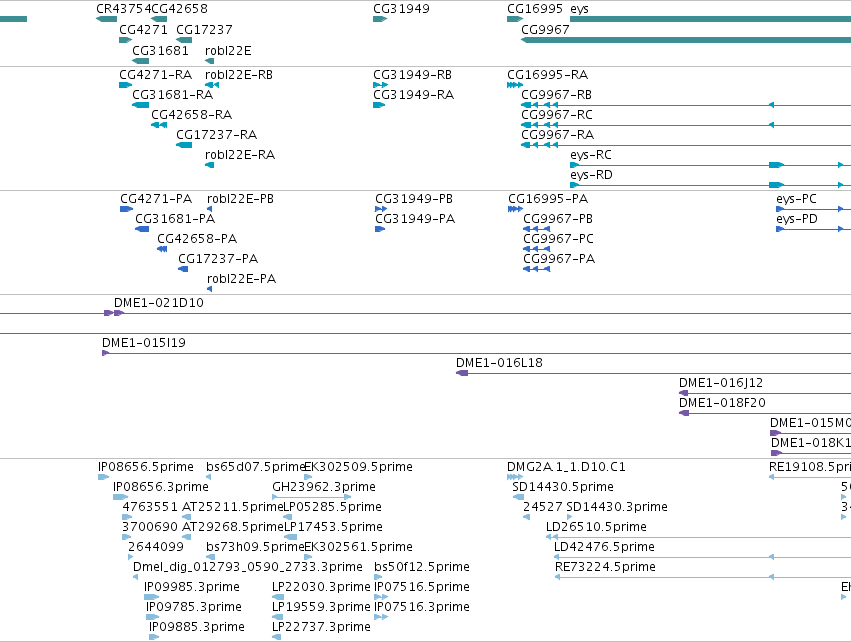
Task: Select protein CG42658-PA
Action: point(196,239)
